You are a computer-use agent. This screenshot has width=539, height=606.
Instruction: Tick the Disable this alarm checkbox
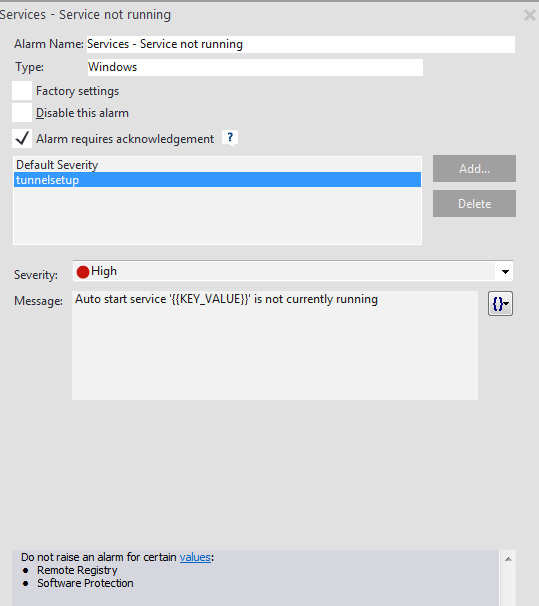22,113
